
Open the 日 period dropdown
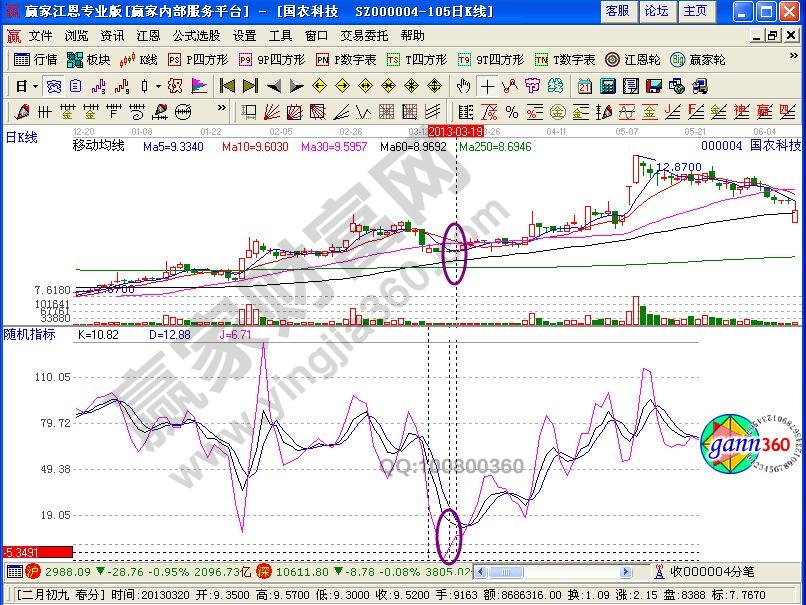[x=26, y=86]
